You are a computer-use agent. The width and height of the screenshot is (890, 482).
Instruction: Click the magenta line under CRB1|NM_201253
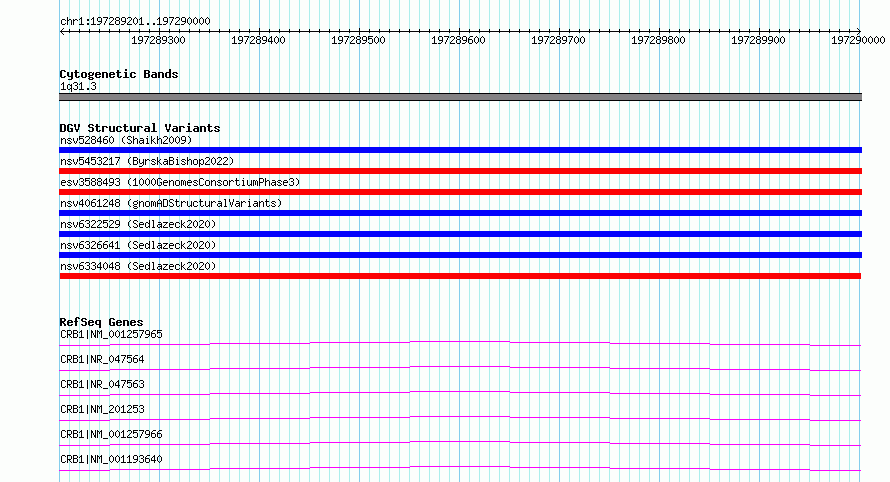click(460, 418)
